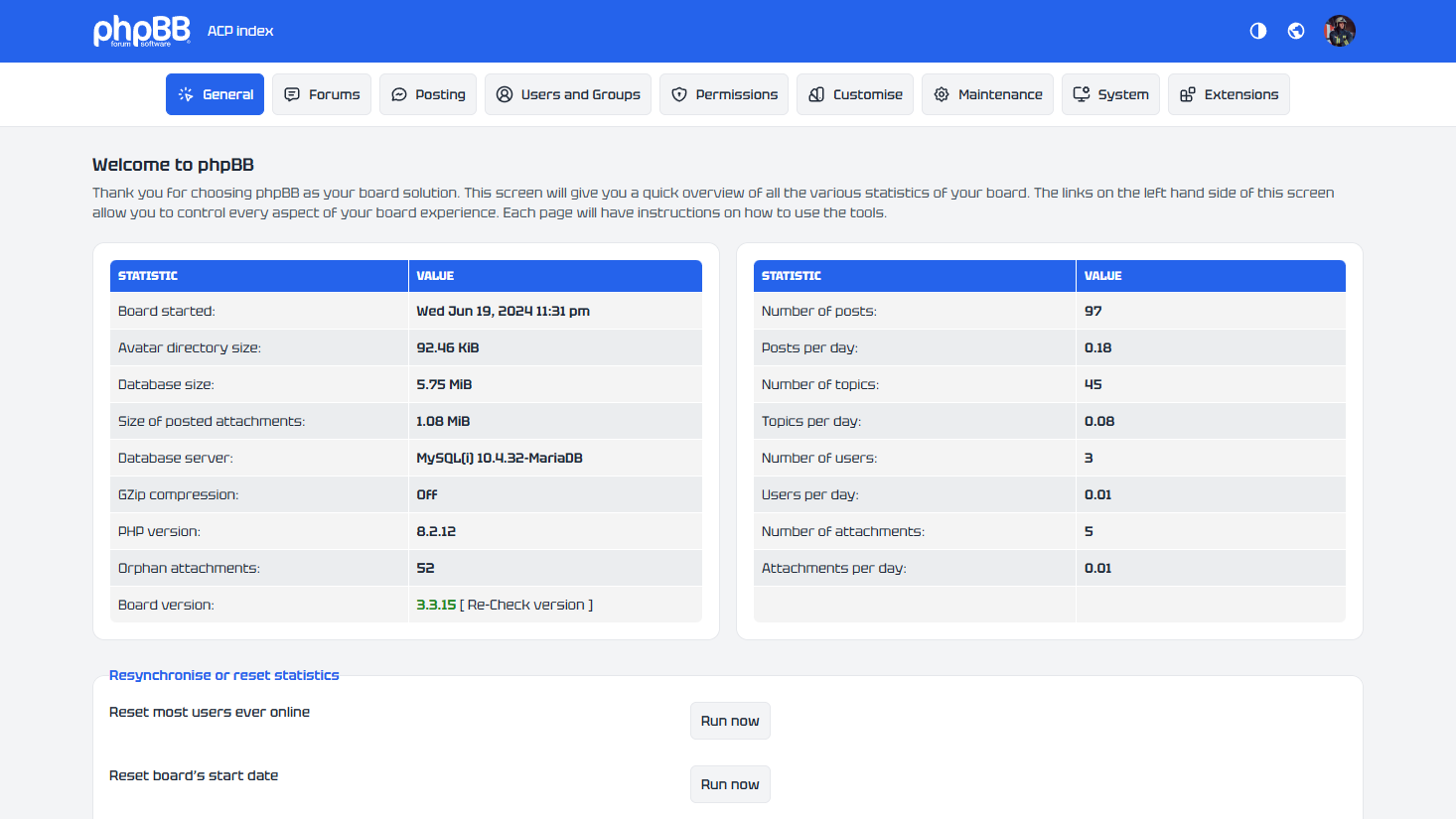Click the globe icon in header
The image size is (1456, 819).
pos(1296,31)
